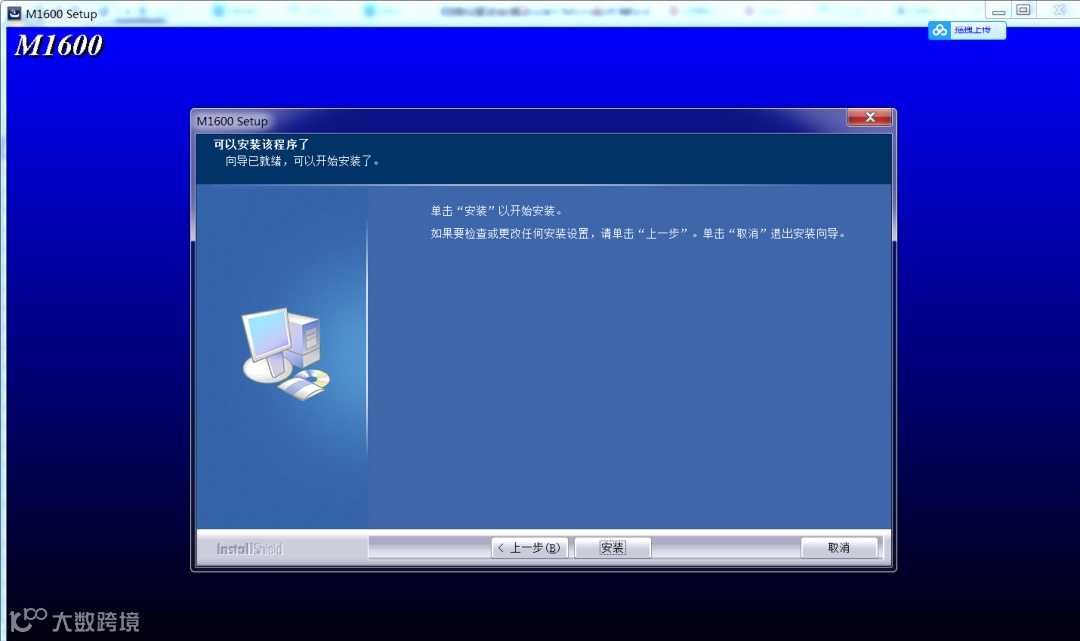Viewport: 1080px width, 641px height.
Task: Close the outer M1600 Setup window
Action: click(x=1059, y=10)
